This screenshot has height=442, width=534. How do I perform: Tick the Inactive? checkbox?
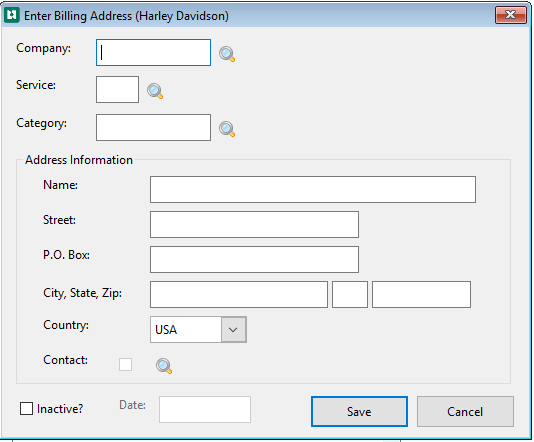click(27, 408)
